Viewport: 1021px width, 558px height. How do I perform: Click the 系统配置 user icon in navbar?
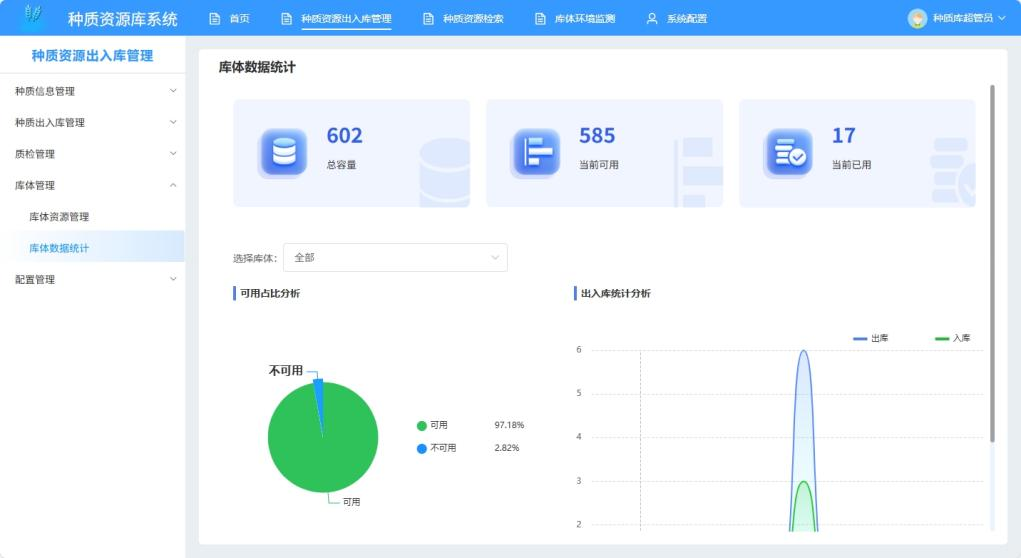(652, 19)
